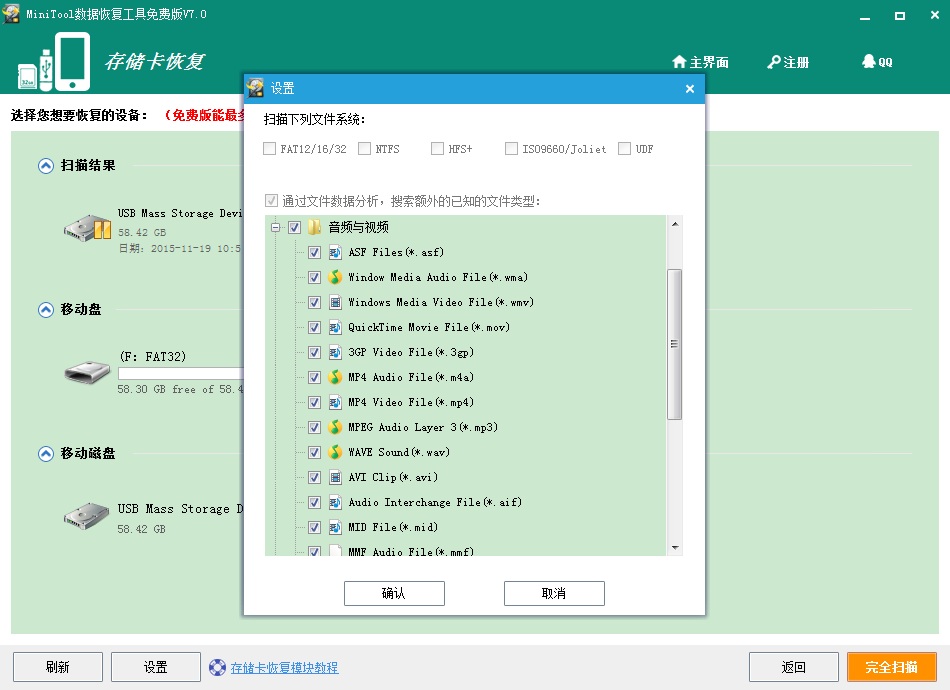Image resolution: width=950 pixels, height=690 pixels.
Task: Select 'MPEG Audio Layer 3(*.mp3)' row text
Action: pos(423,427)
